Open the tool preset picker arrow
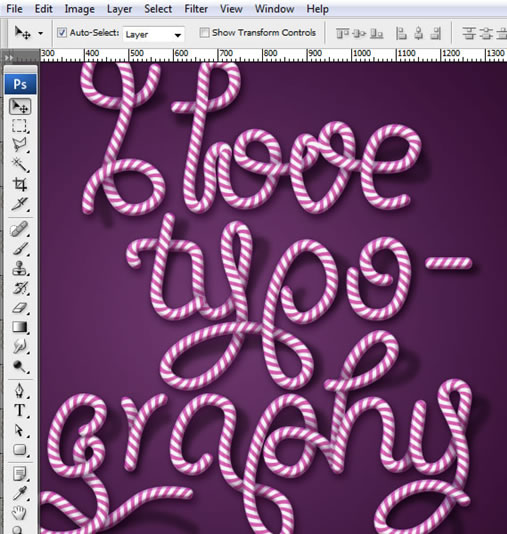Image resolution: width=507 pixels, height=534 pixels. (41, 33)
